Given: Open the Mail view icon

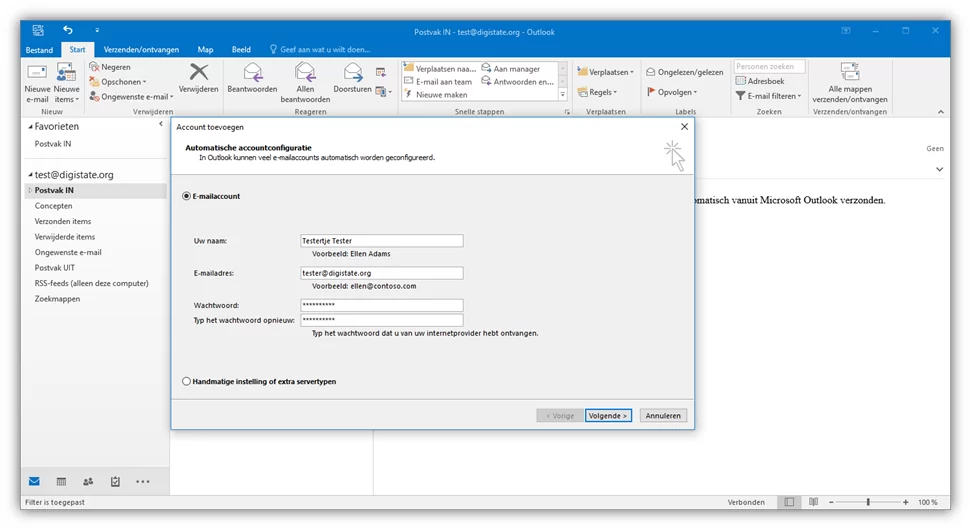Looking at the screenshot, I should 34,482.
